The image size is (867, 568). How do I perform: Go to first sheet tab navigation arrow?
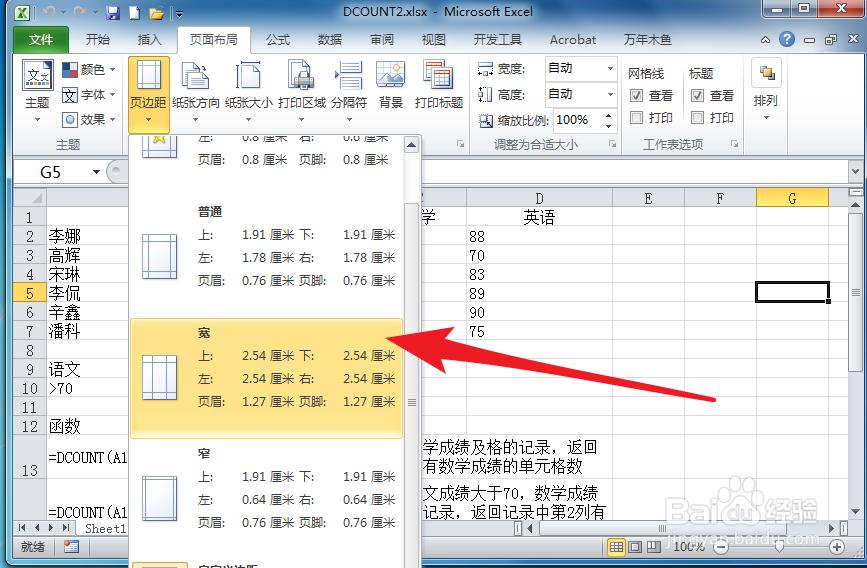click(x=22, y=528)
